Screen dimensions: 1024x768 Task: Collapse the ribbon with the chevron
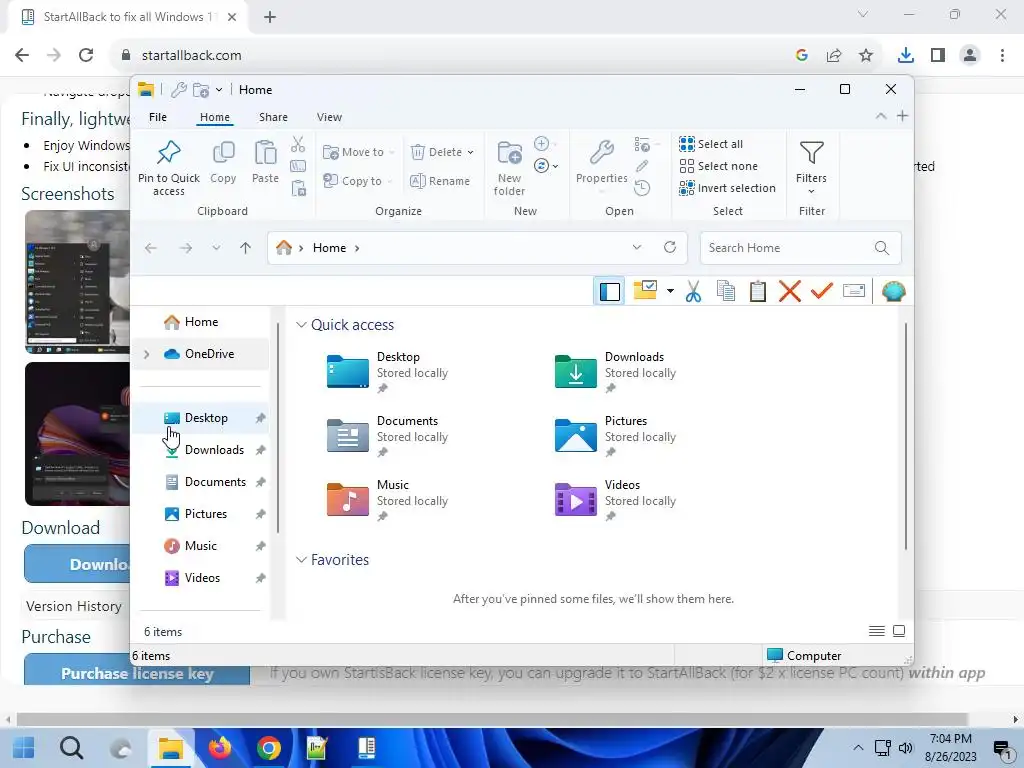[x=880, y=116]
